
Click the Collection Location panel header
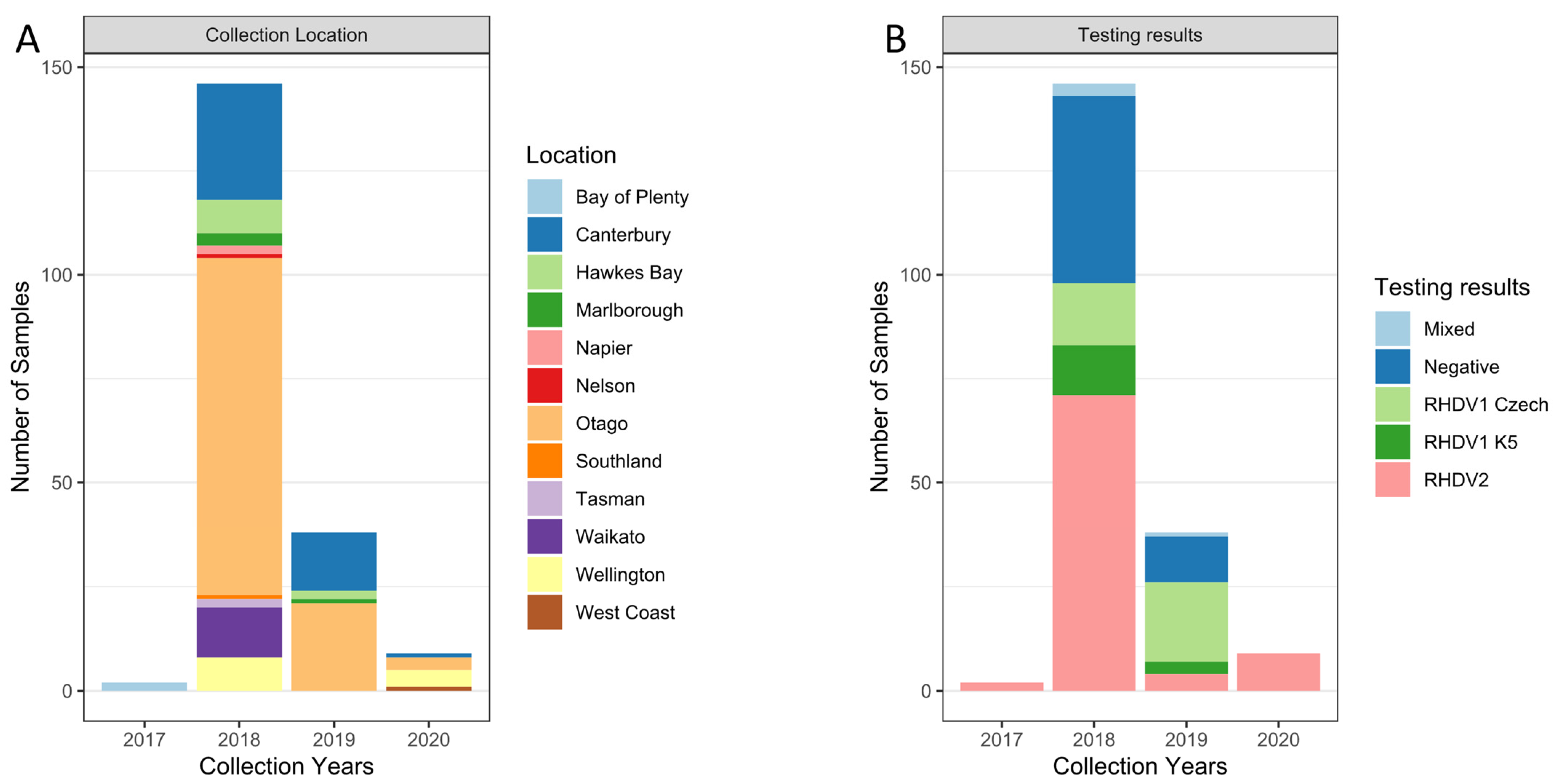point(286,35)
